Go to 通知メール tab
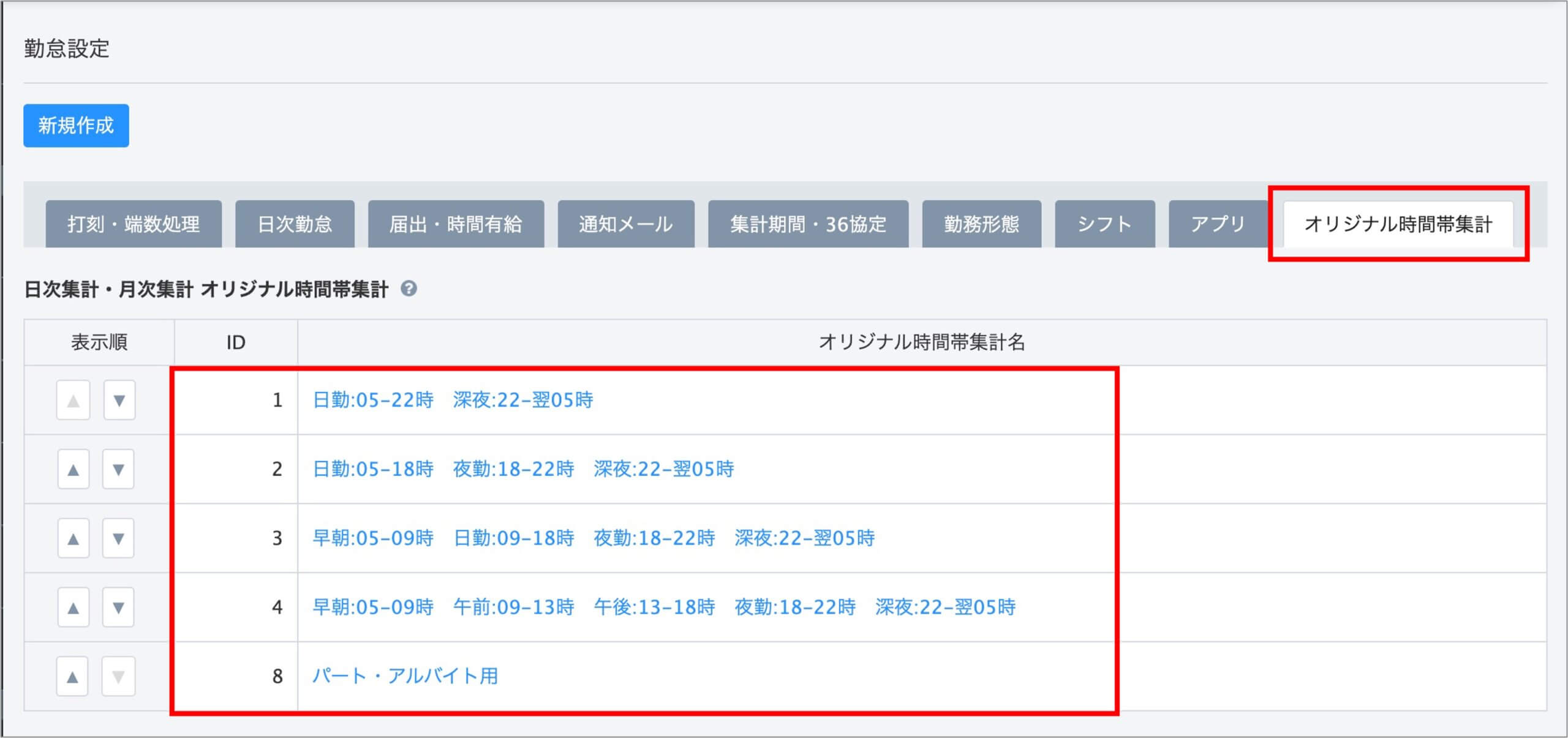 (x=625, y=224)
